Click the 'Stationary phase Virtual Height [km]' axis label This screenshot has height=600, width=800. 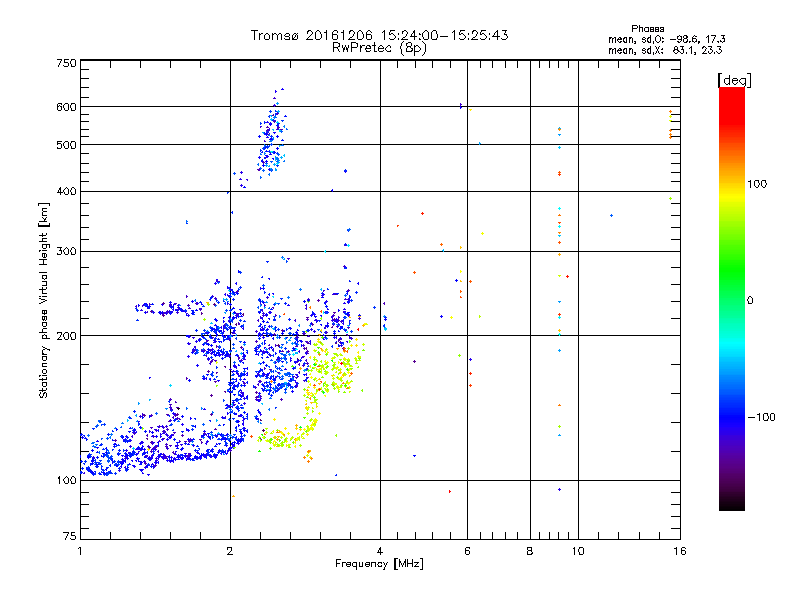coord(44,300)
